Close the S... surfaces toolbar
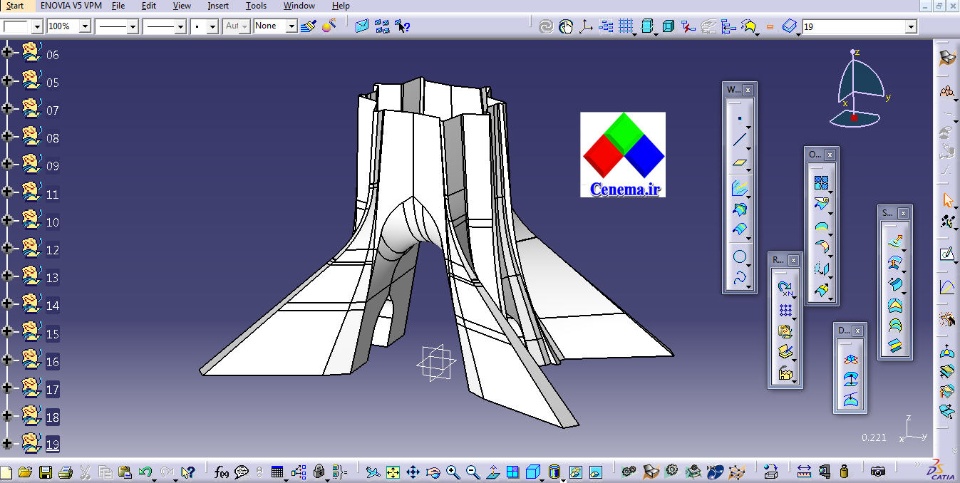The height and width of the screenshot is (483, 960). point(904,213)
